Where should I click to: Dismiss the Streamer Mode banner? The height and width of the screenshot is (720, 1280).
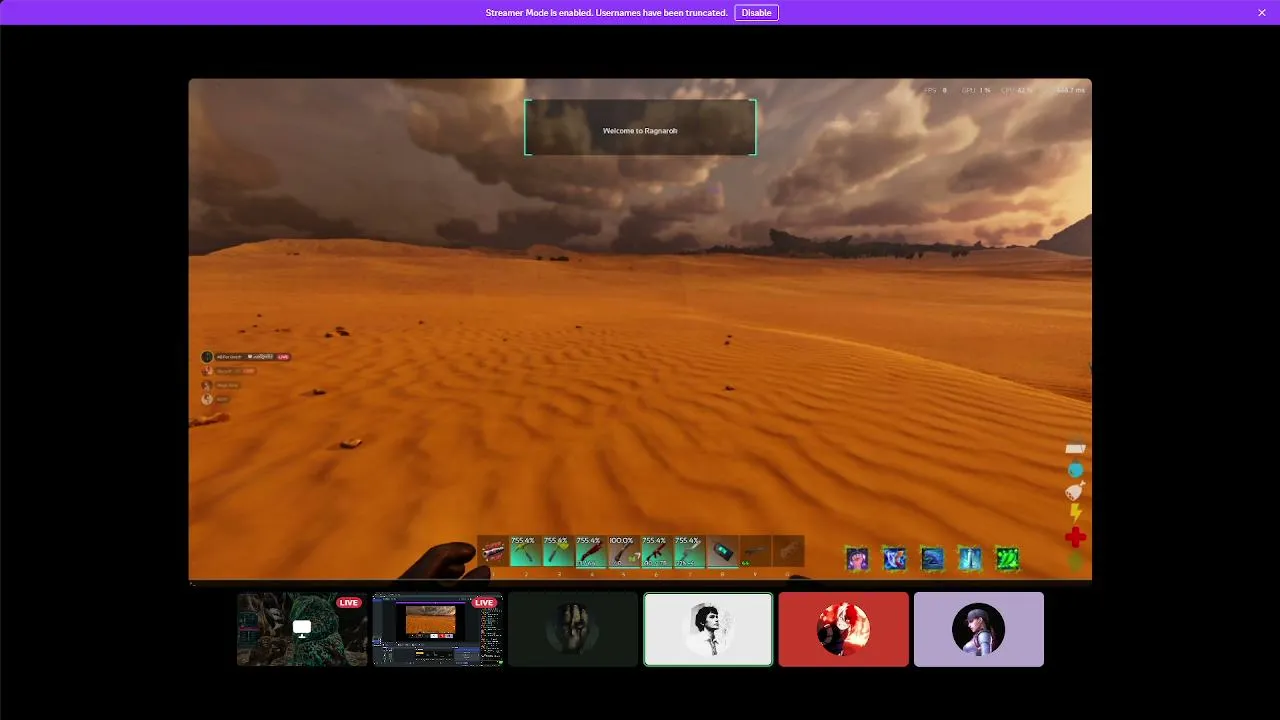(1262, 13)
